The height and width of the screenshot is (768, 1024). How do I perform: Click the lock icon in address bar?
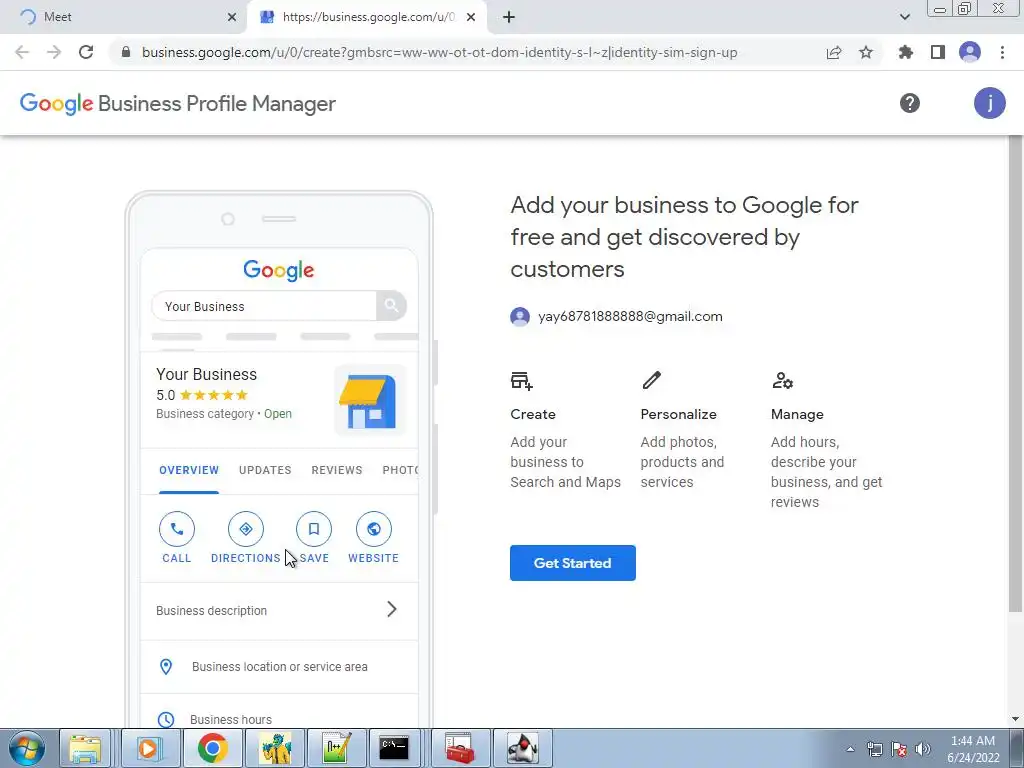126,52
